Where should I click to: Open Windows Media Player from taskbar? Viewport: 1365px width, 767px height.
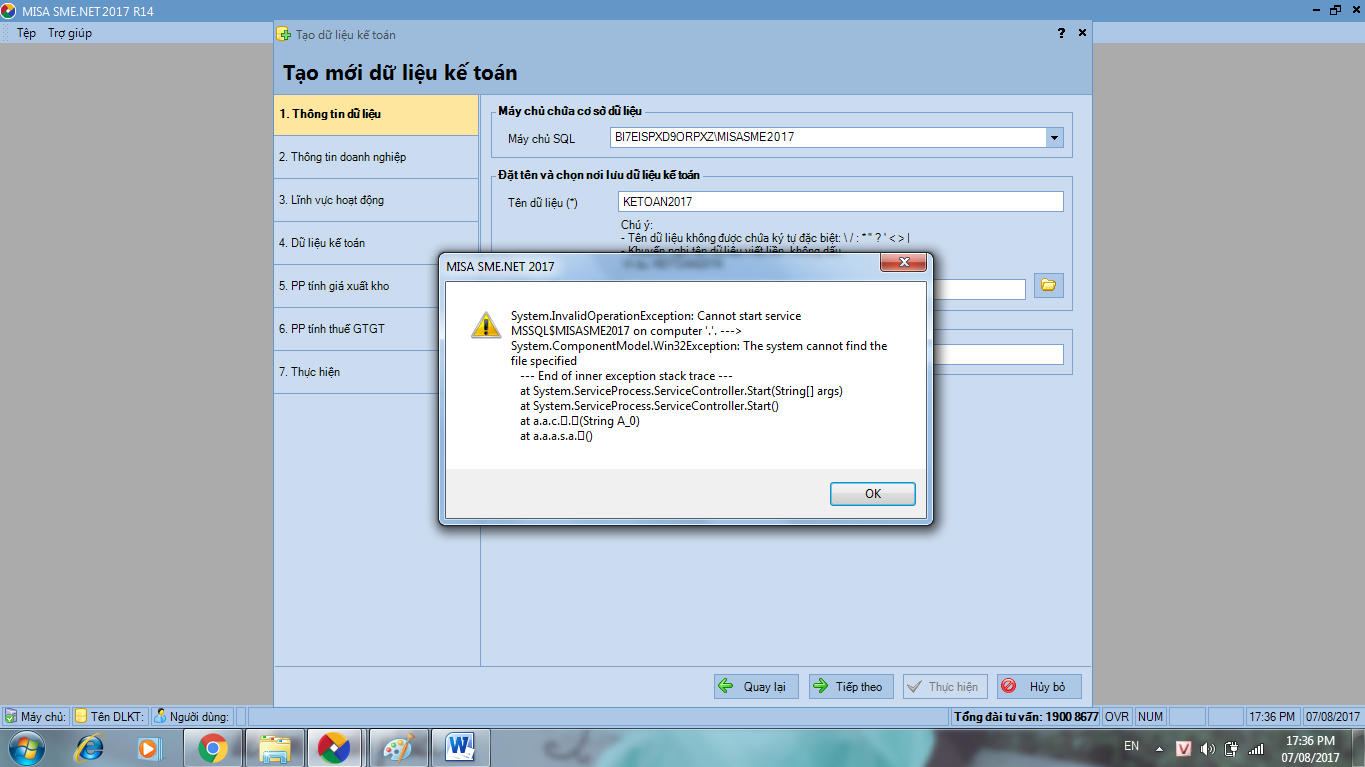pyautogui.click(x=149, y=748)
